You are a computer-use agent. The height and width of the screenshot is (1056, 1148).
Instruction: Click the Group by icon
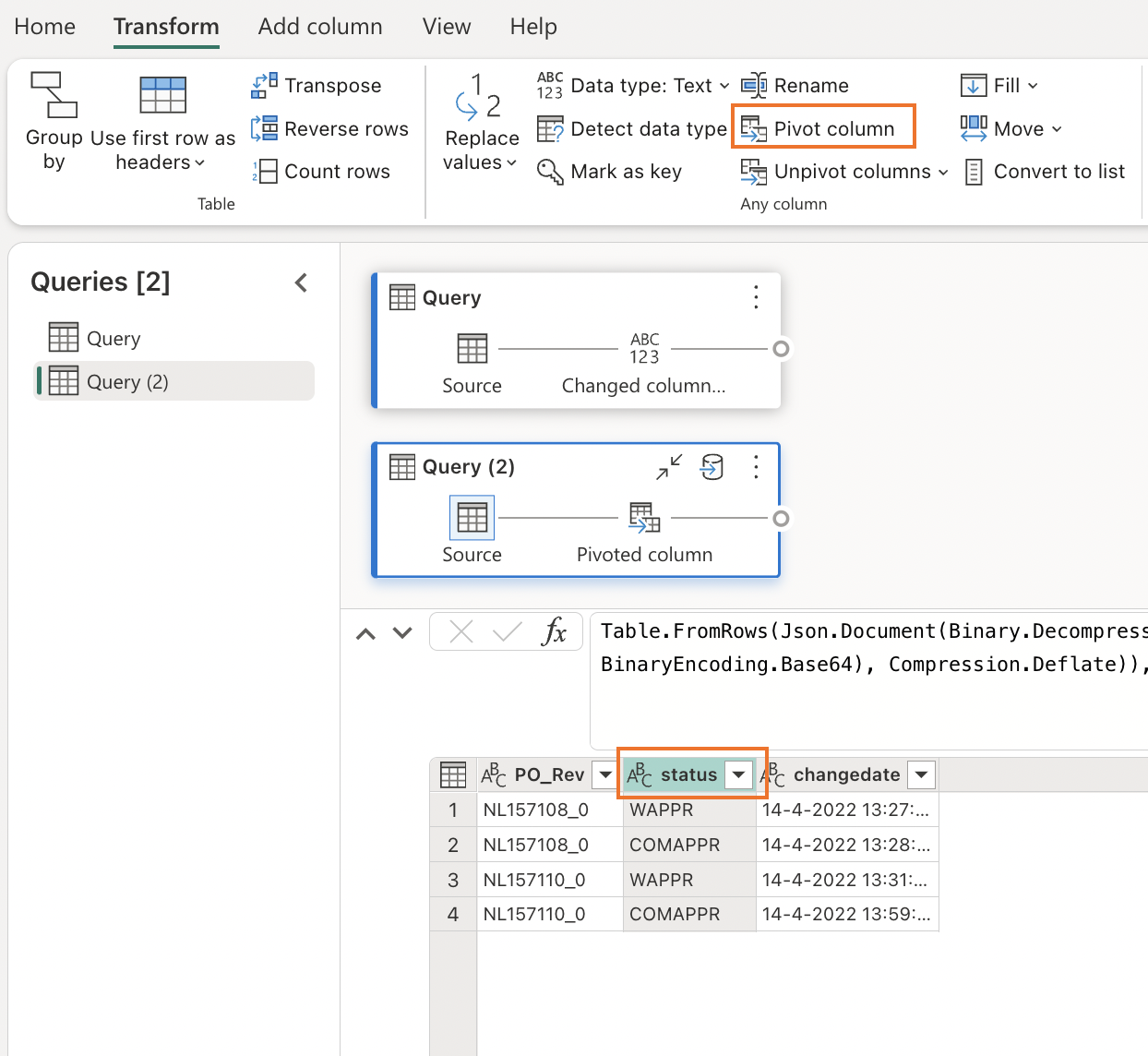pyautogui.click(x=54, y=95)
